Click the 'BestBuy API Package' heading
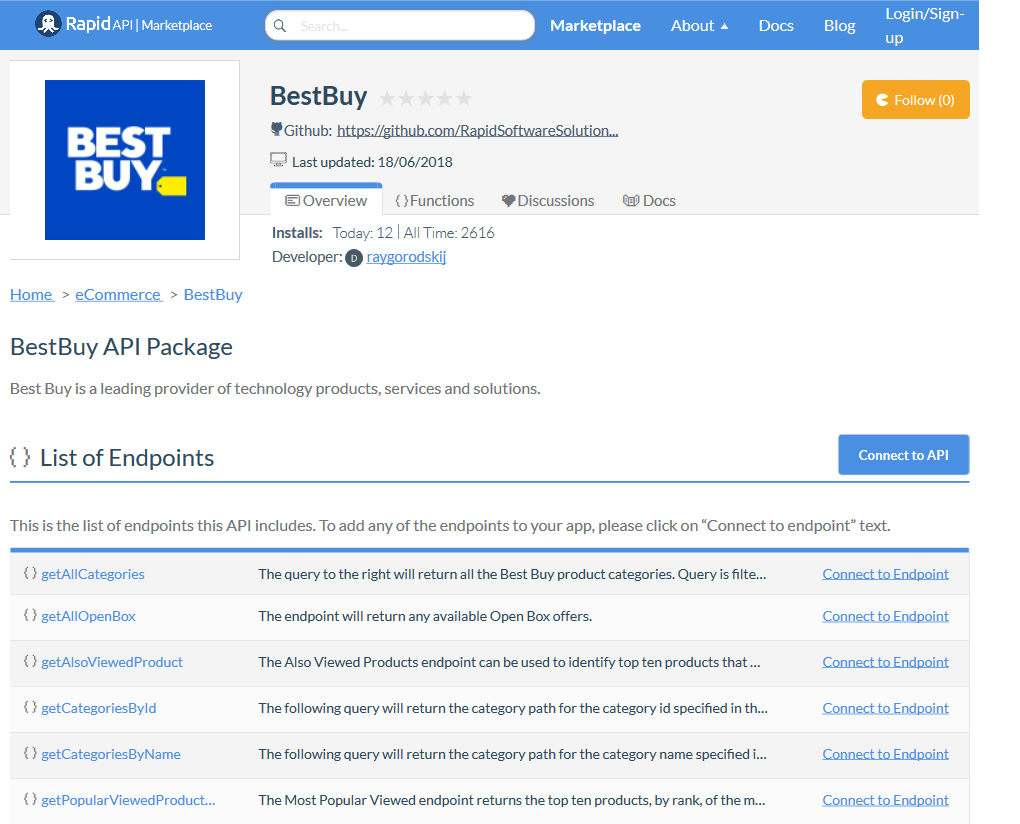The width and height of the screenshot is (1020, 824). point(121,347)
